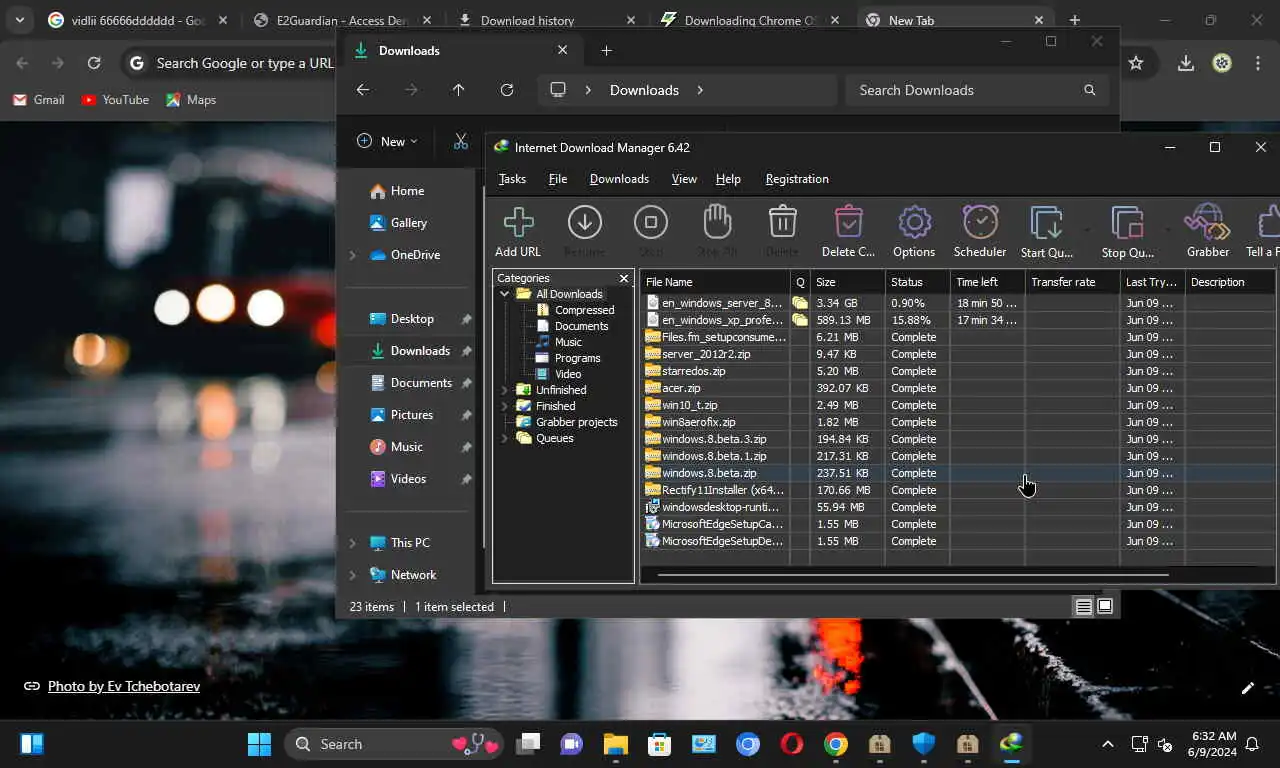Select Pictures in Explorer sidebar
This screenshot has height=768, width=1280.
412,415
